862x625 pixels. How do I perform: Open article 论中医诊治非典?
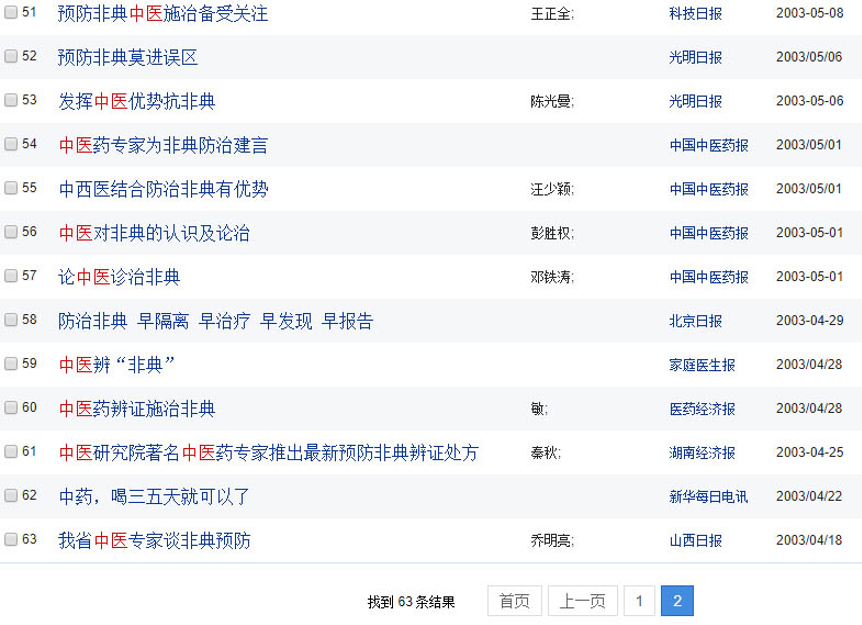[119, 277]
